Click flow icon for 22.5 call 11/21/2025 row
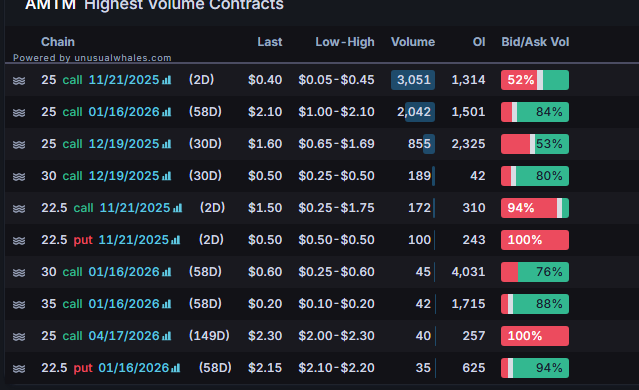639x390 pixels. [19, 208]
